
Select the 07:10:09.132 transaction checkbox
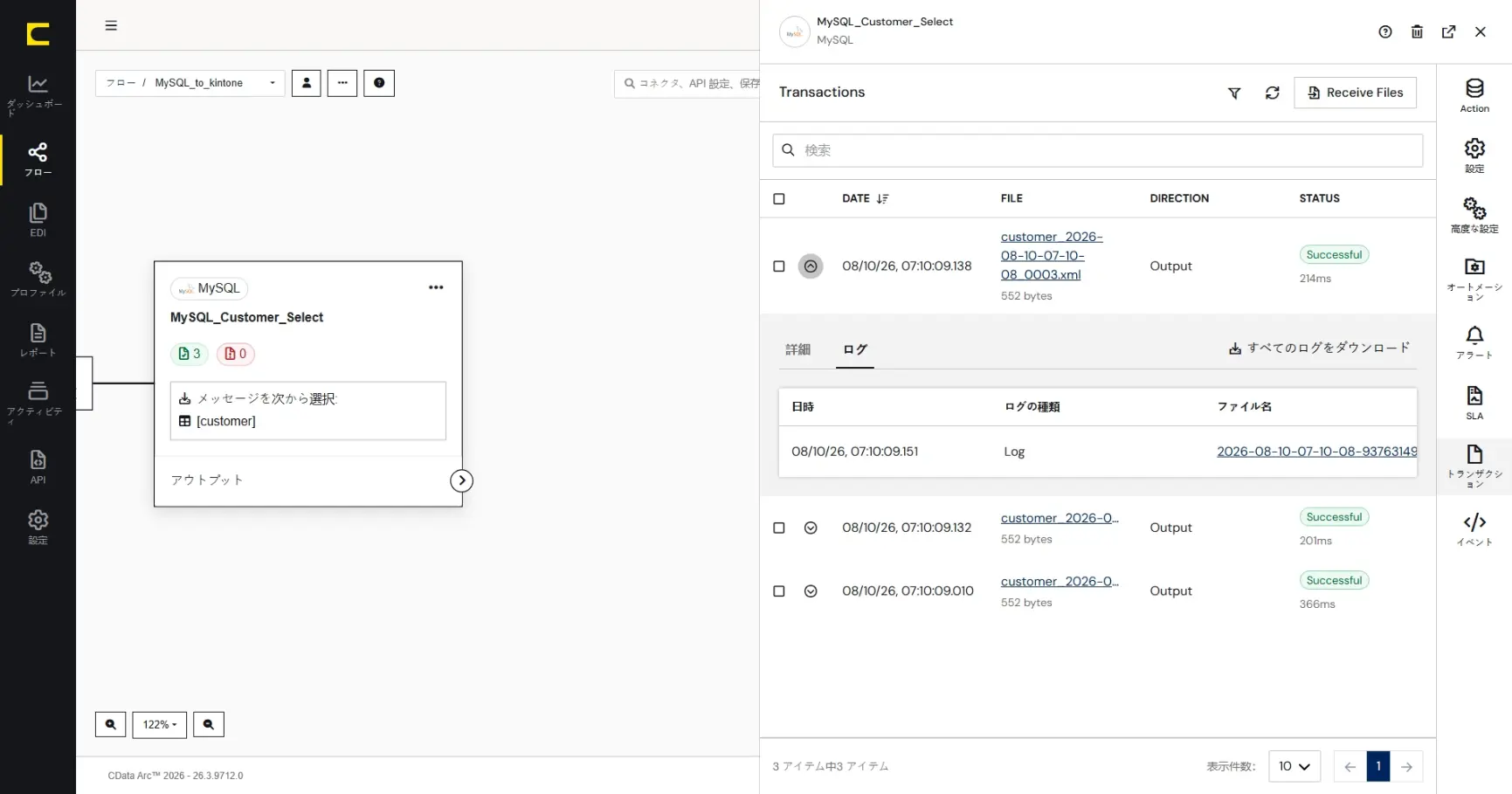(x=779, y=528)
